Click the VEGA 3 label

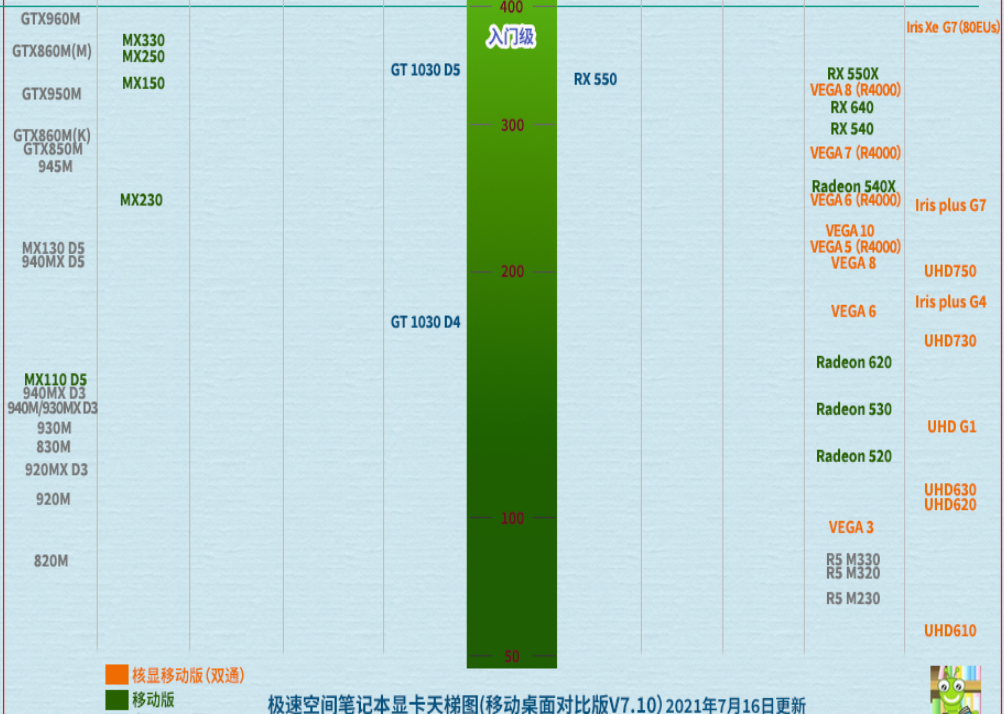(850, 527)
